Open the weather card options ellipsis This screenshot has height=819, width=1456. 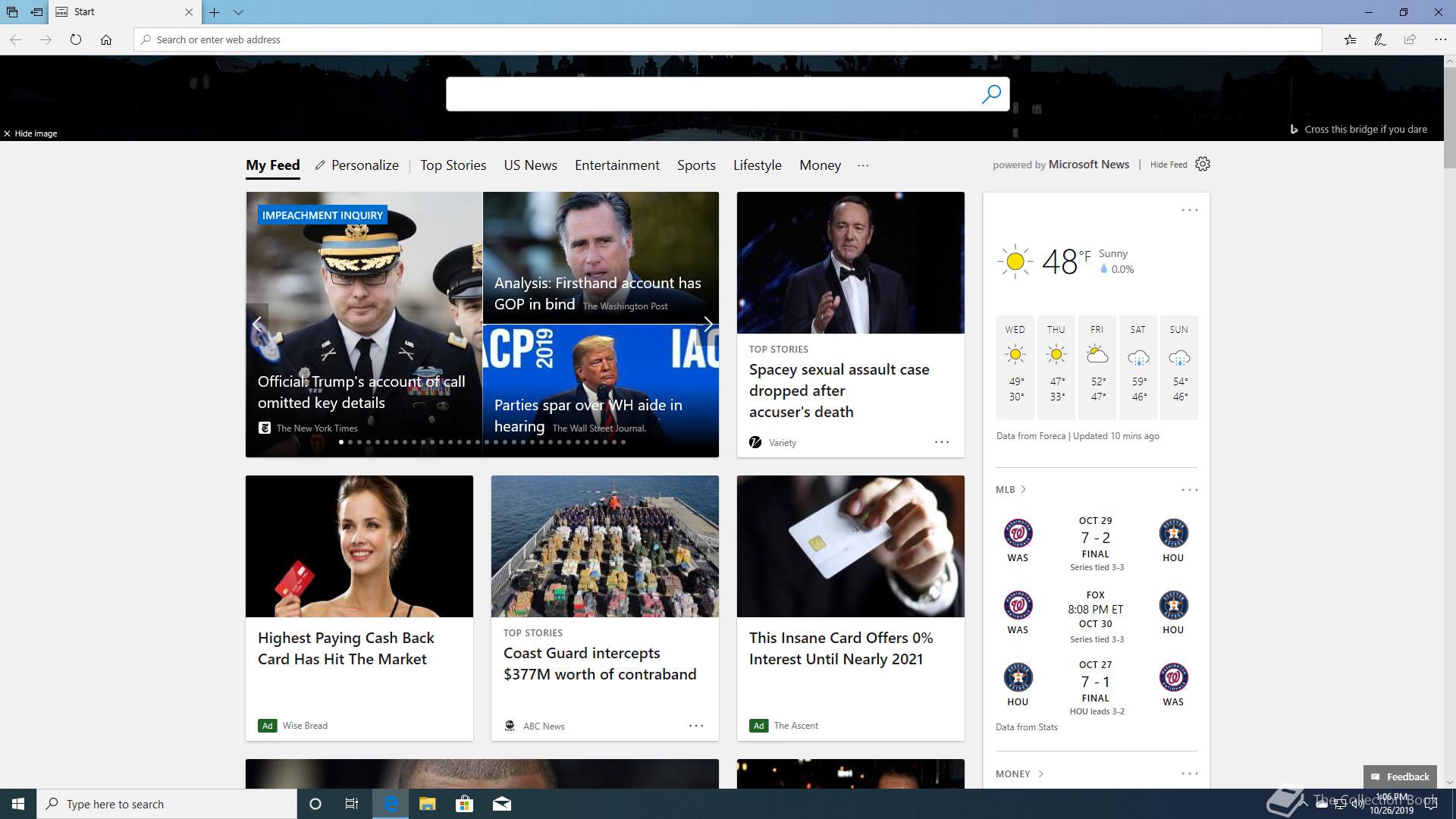(1189, 210)
